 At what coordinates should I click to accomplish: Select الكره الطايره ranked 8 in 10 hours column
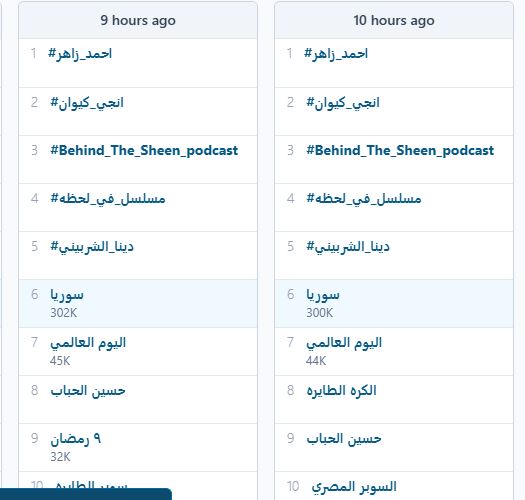click(342, 391)
